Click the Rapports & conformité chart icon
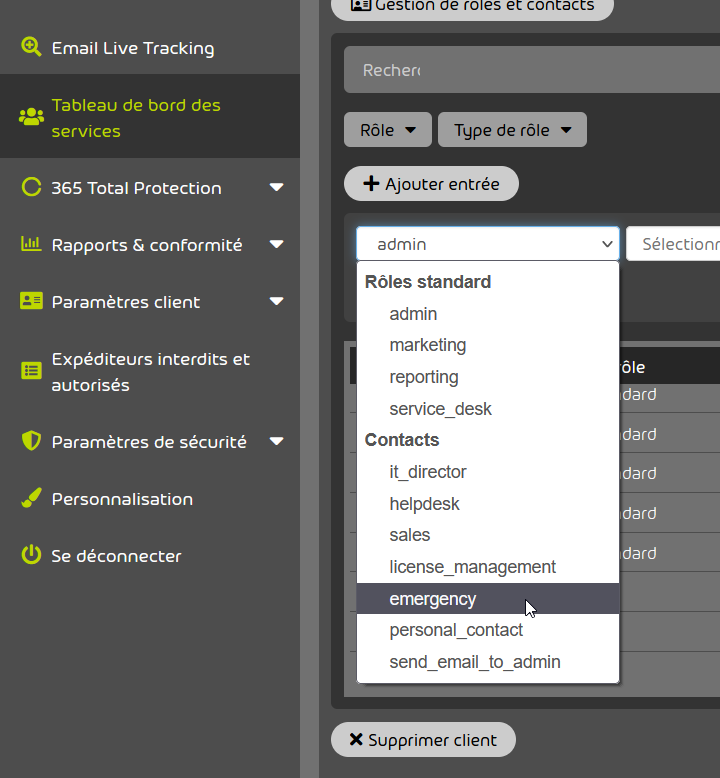Image resolution: width=720 pixels, height=778 pixels. (31, 244)
